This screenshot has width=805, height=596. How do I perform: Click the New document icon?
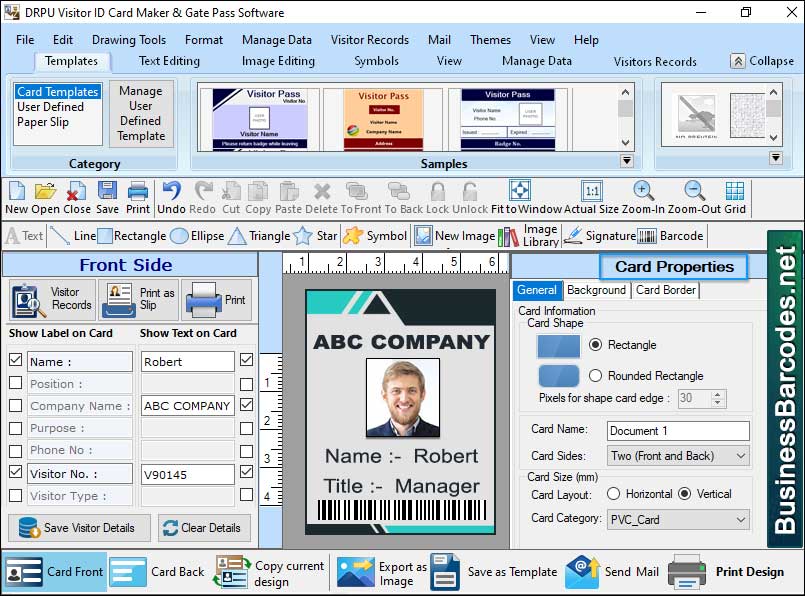(16, 198)
